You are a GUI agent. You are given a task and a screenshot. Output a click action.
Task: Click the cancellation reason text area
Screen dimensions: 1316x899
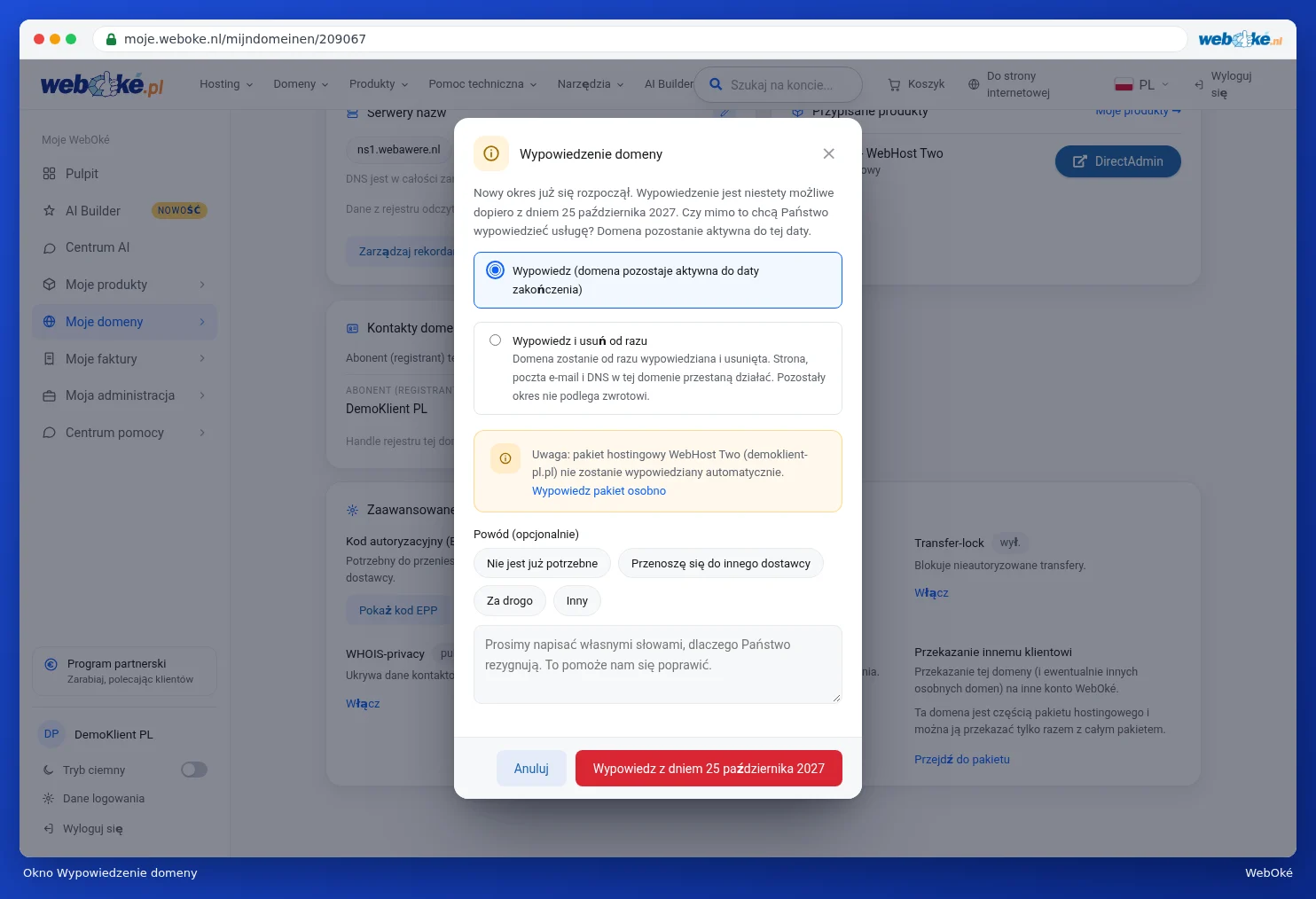tap(658, 664)
